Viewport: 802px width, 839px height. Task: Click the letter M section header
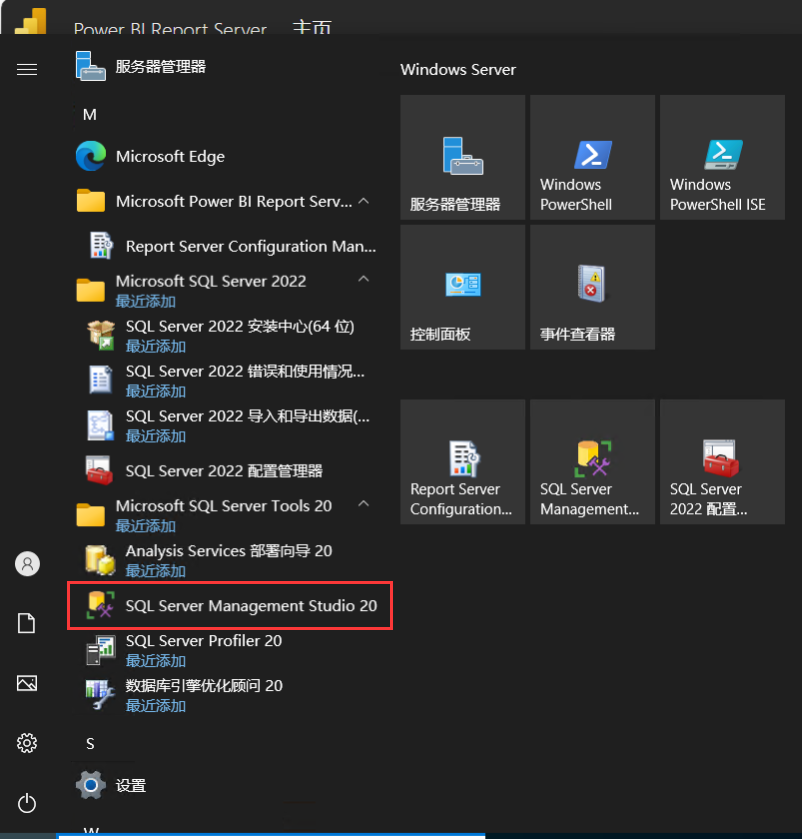tap(90, 115)
